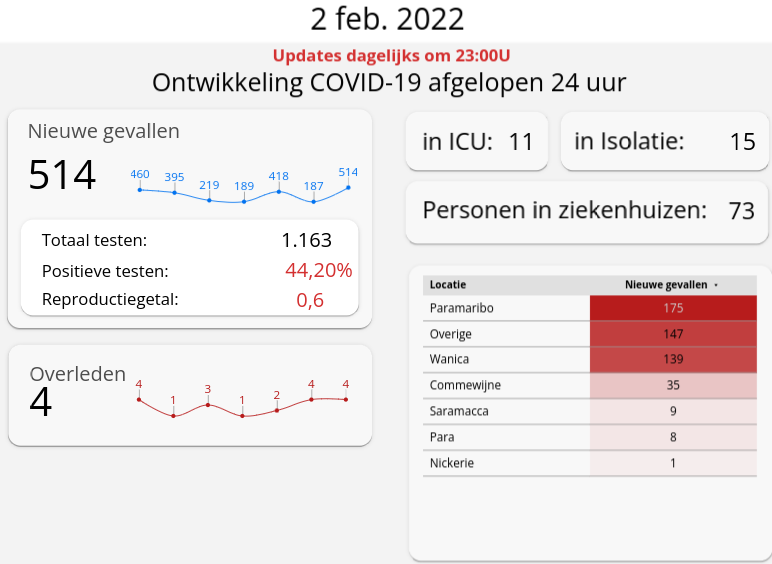772x564 pixels.
Task: Click the 2 feb. 2022 date heading
Action: click(x=386, y=19)
